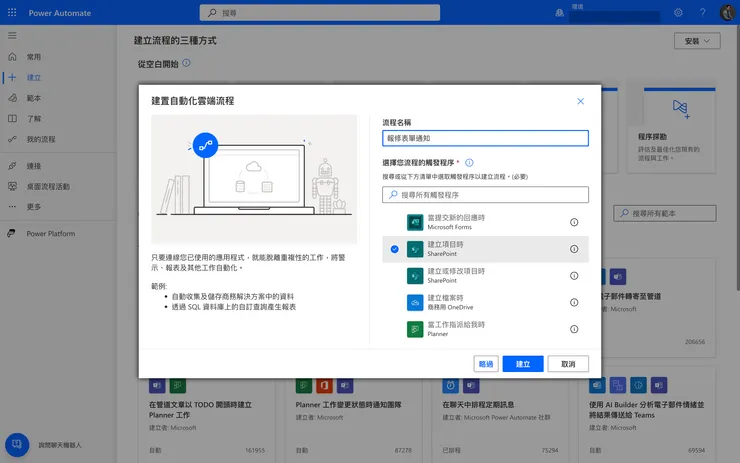Click the info icon beside 從空白開始

[186, 63]
